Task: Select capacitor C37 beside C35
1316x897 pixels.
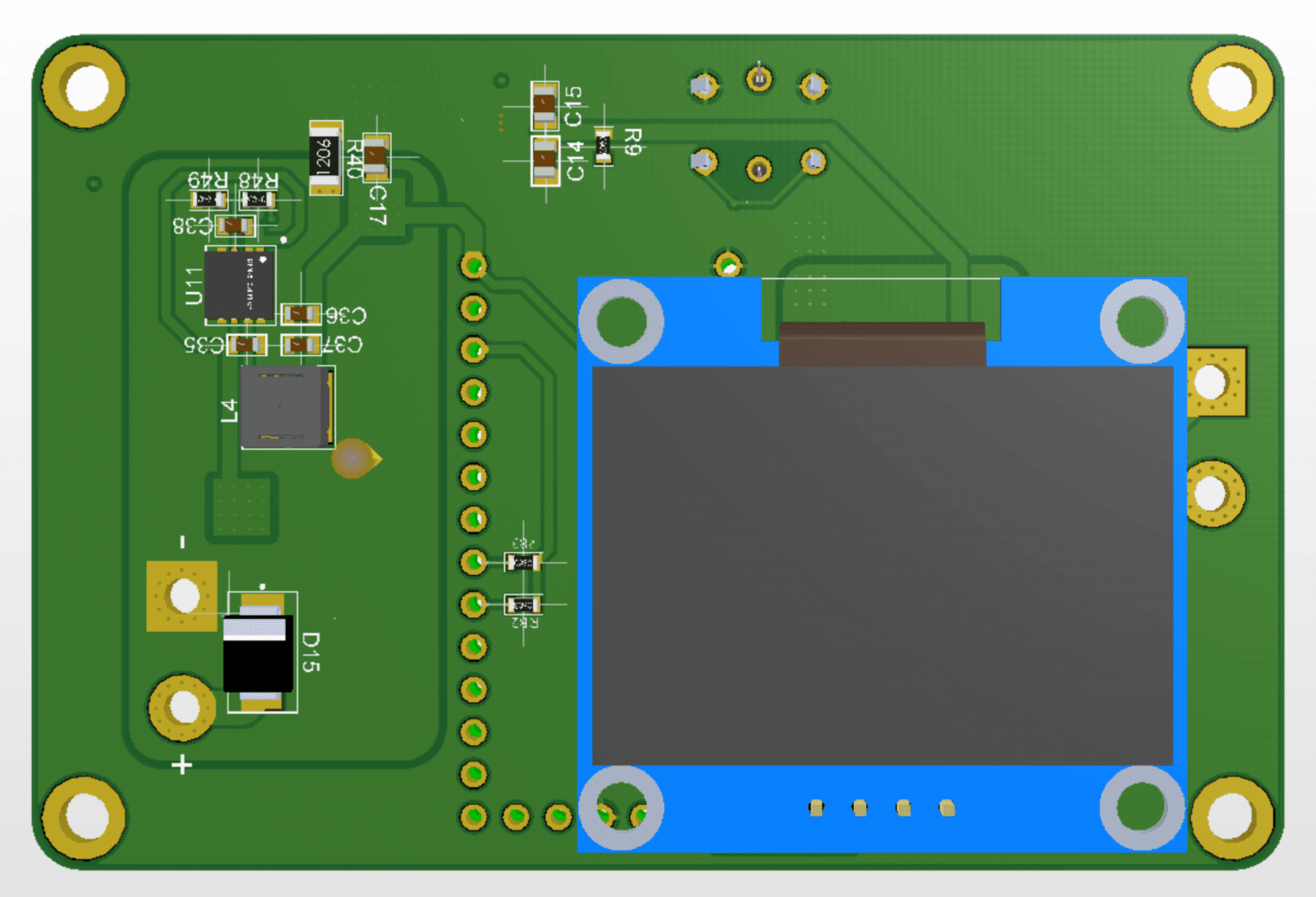Action: (300, 344)
